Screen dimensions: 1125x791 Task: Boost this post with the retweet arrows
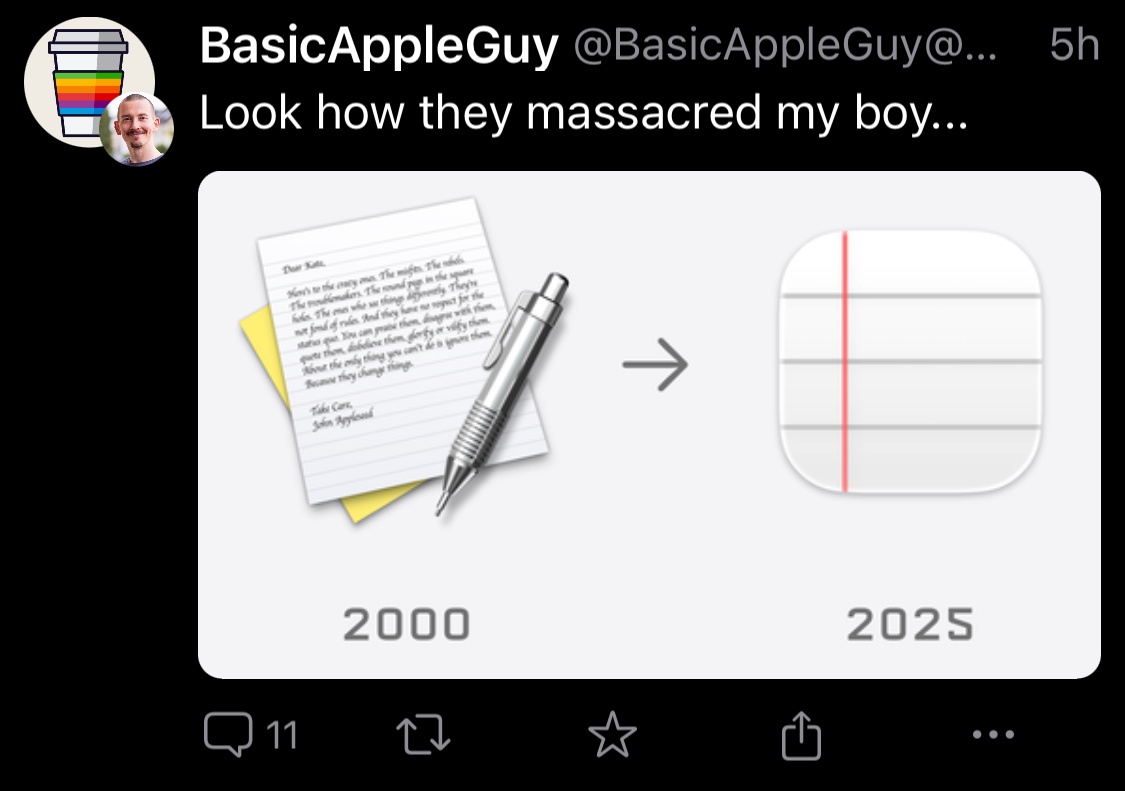pyautogui.click(x=426, y=736)
